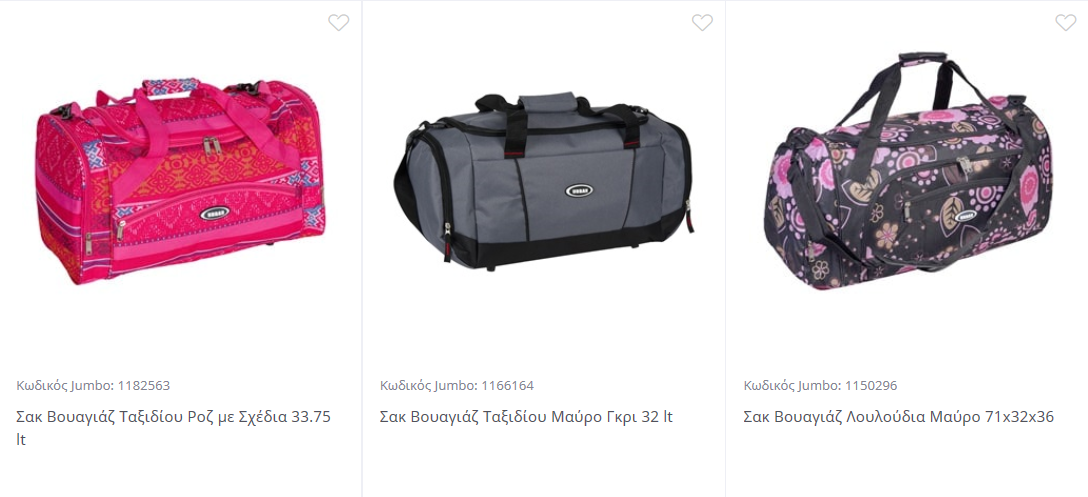Click the top handle of floral bag
1088x497 pixels.
click(x=923, y=60)
